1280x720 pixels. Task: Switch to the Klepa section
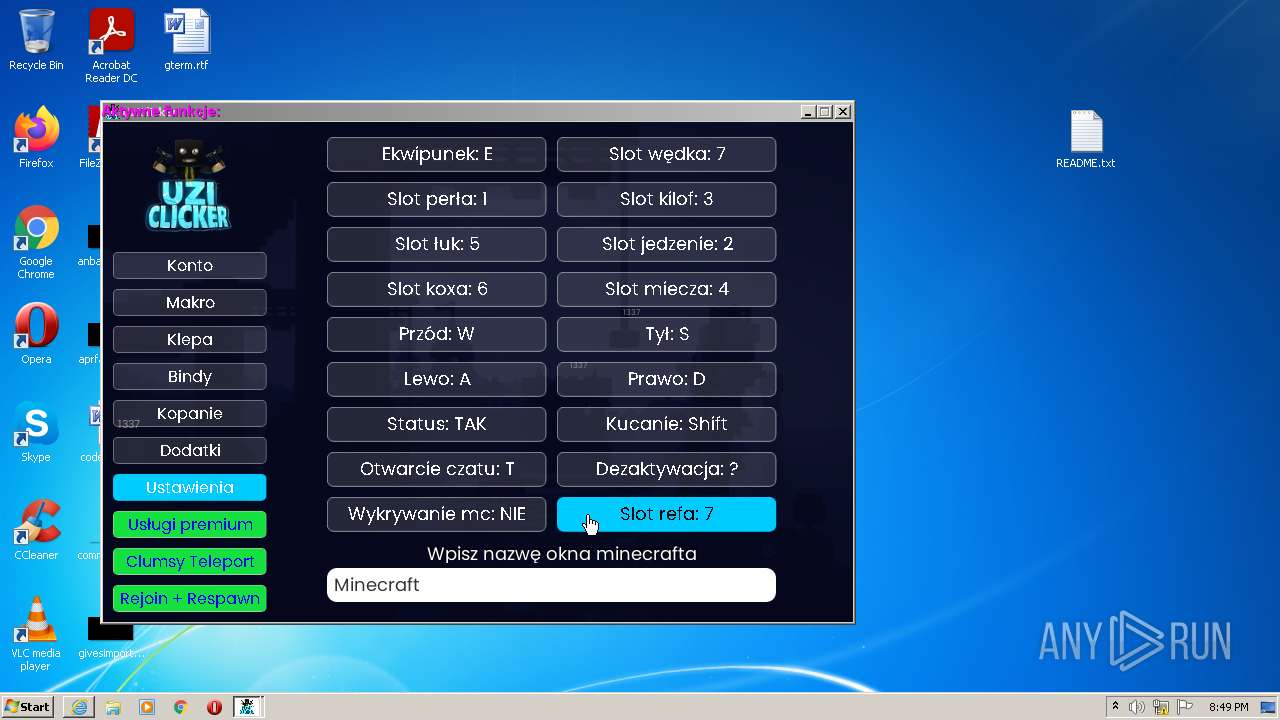[x=190, y=339]
